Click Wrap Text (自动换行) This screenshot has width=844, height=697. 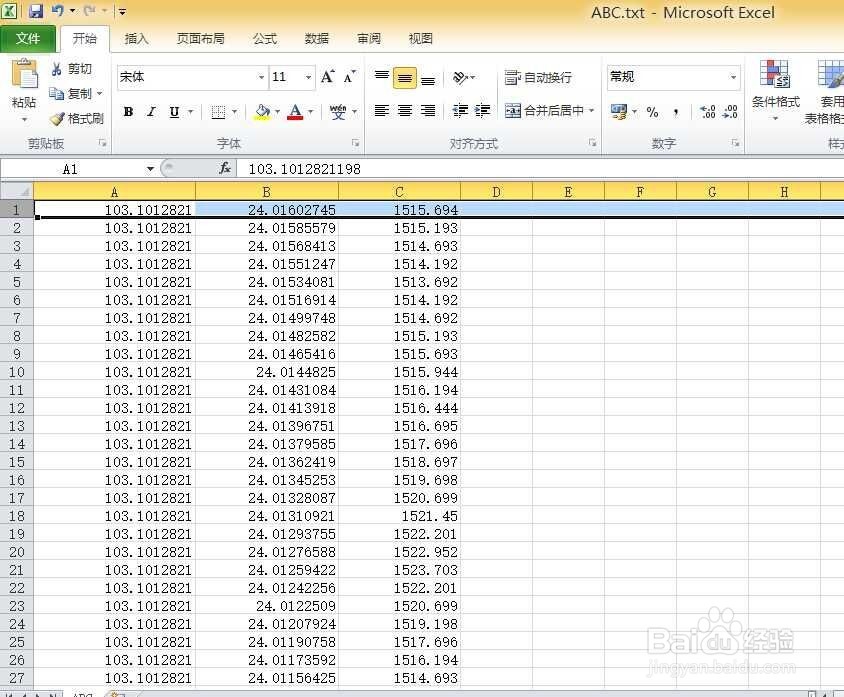tap(538, 78)
